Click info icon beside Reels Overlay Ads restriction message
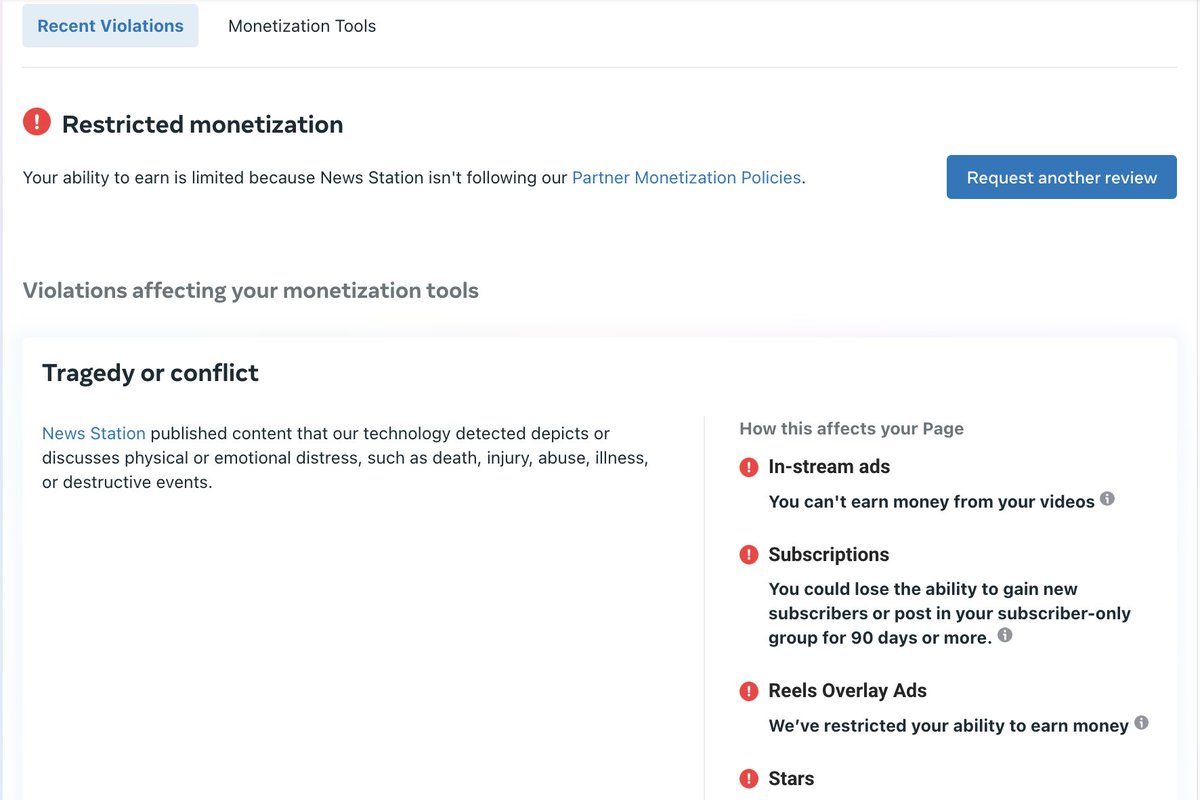 pyautogui.click(x=1141, y=723)
